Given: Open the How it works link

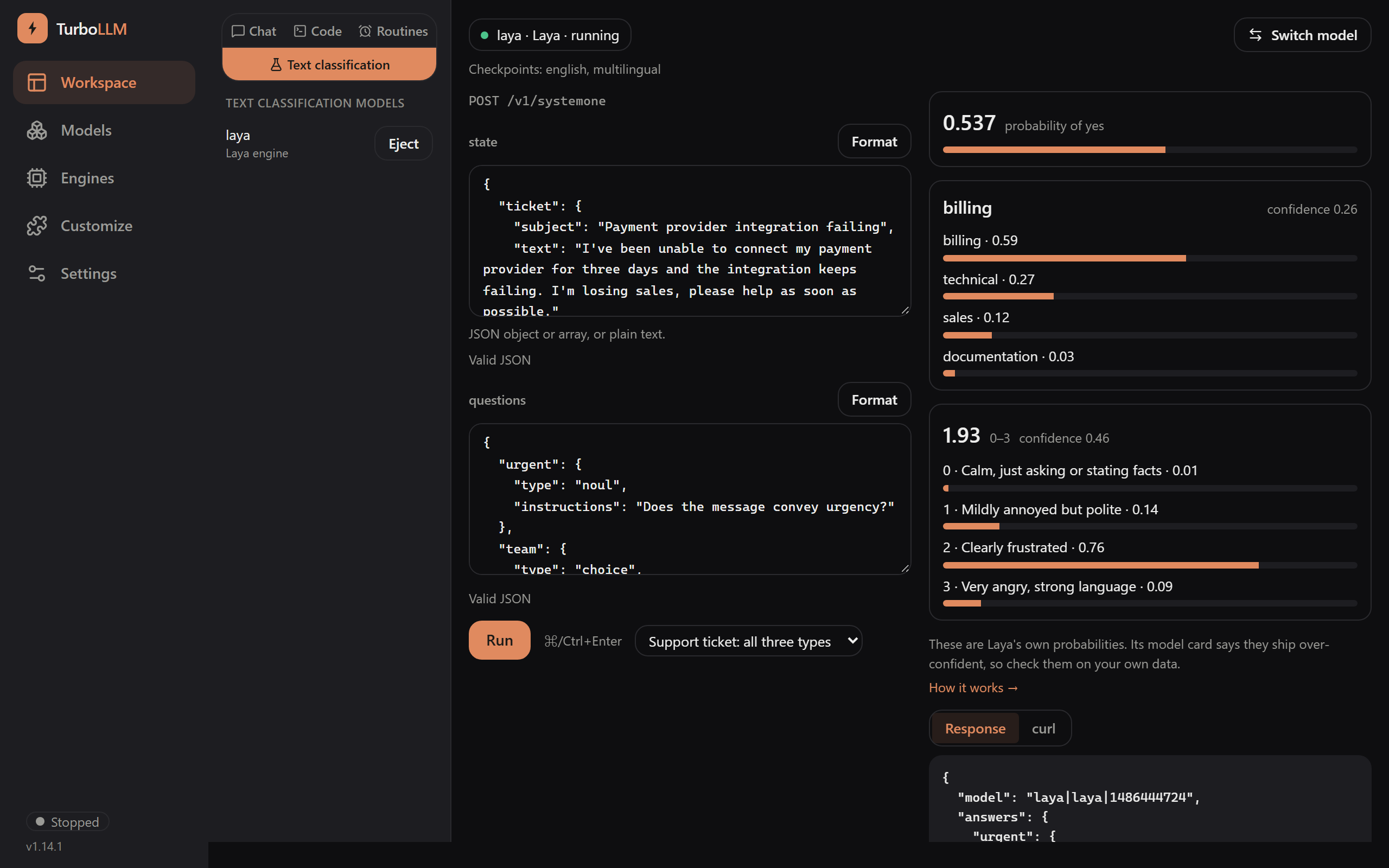Looking at the screenshot, I should 973,687.
